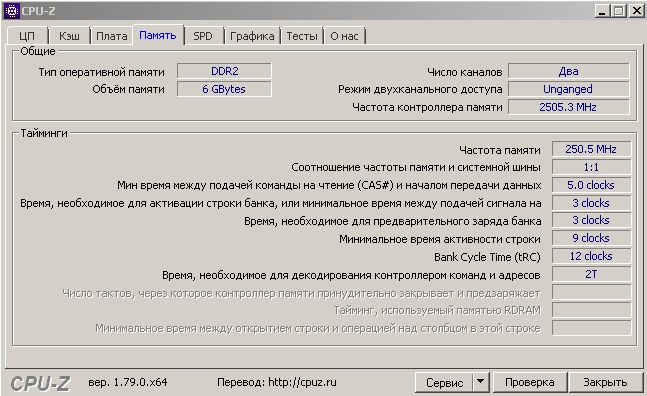Click the Минимальное время активности строки label
Image resolution: width=647 pixels, height=396 pixels.
point(440,239)
